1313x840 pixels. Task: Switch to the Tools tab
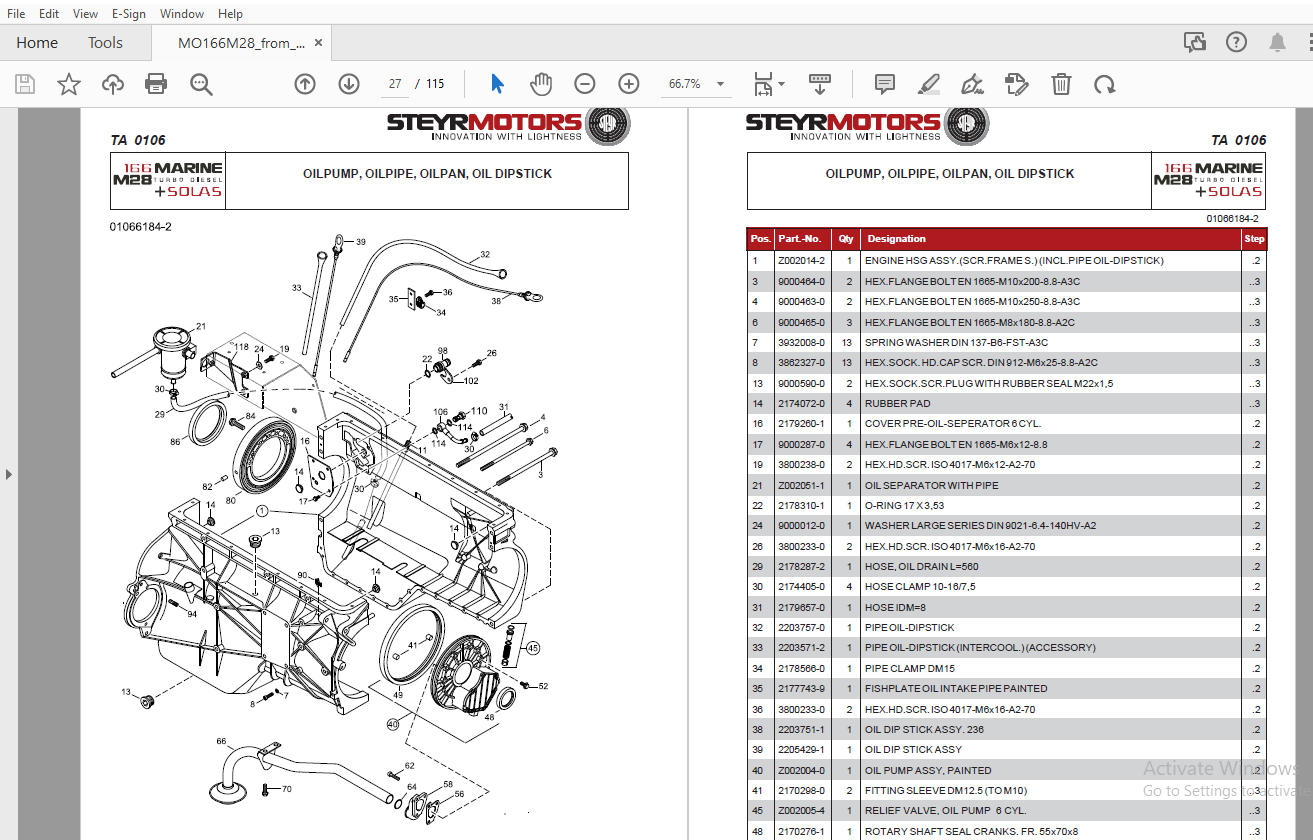click(x=105, y=43)
